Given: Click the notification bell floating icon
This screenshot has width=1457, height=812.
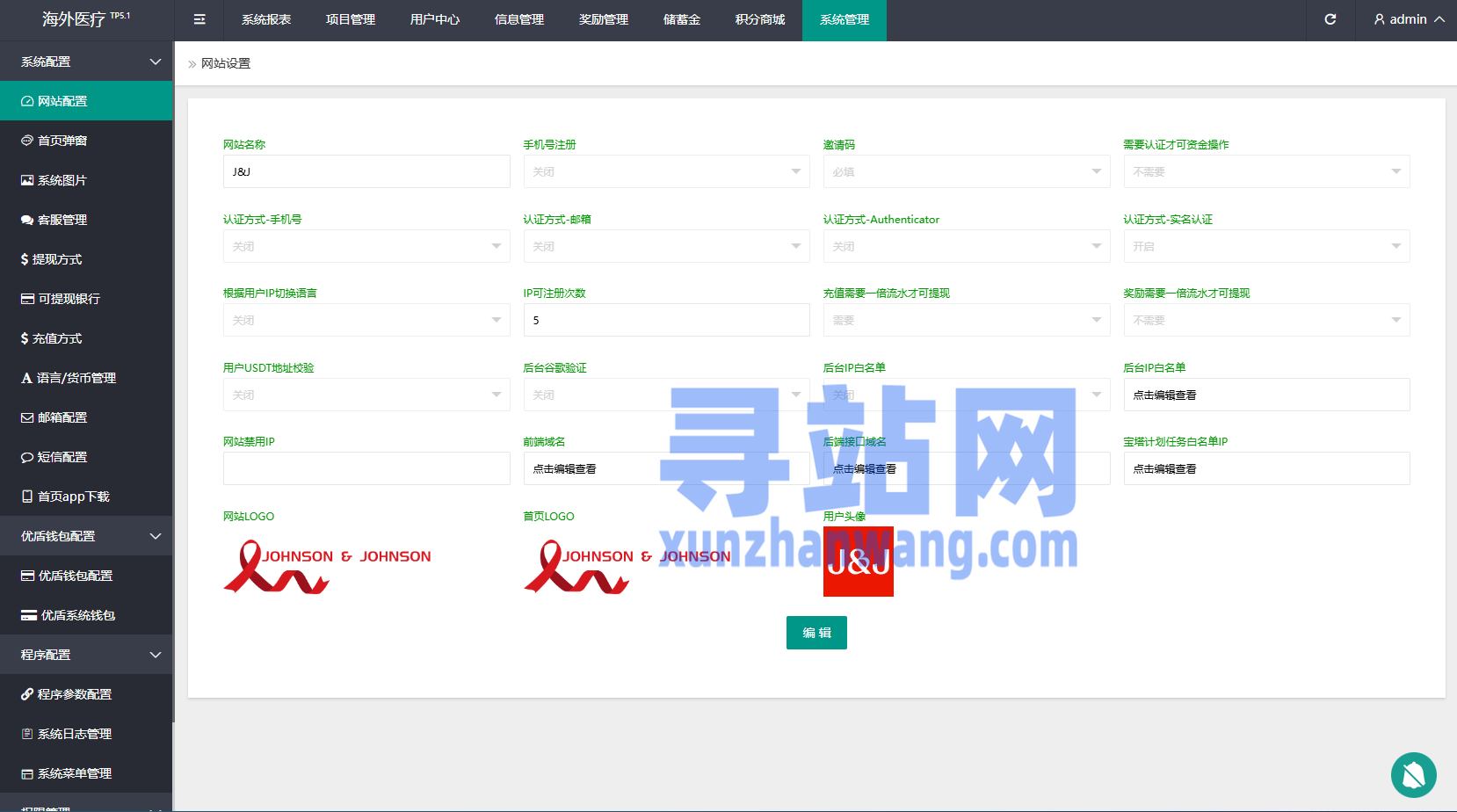Looking at the screenshot, I should click(1414, 775).
